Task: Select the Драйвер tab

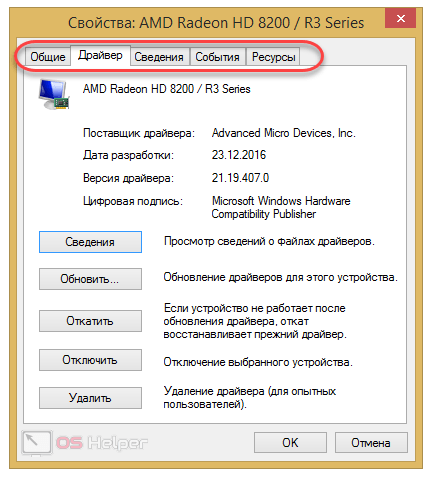Action: [100, 55]
